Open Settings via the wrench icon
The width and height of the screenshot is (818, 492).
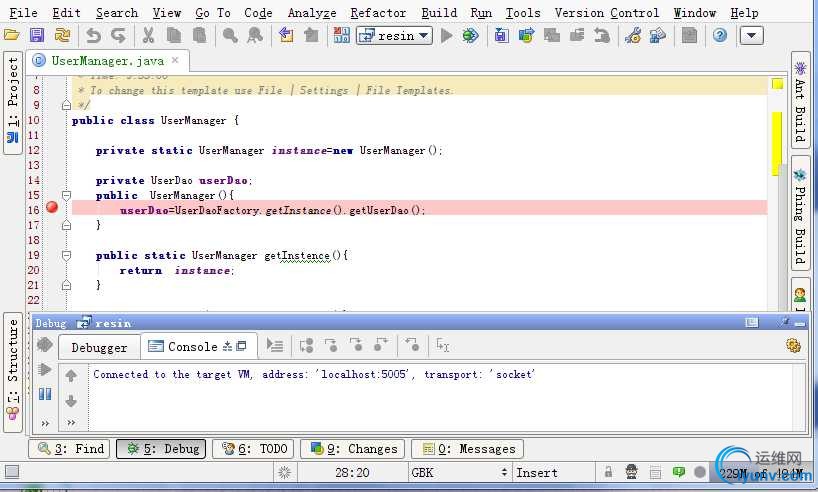pyautogui.click(x=633, y=35)
